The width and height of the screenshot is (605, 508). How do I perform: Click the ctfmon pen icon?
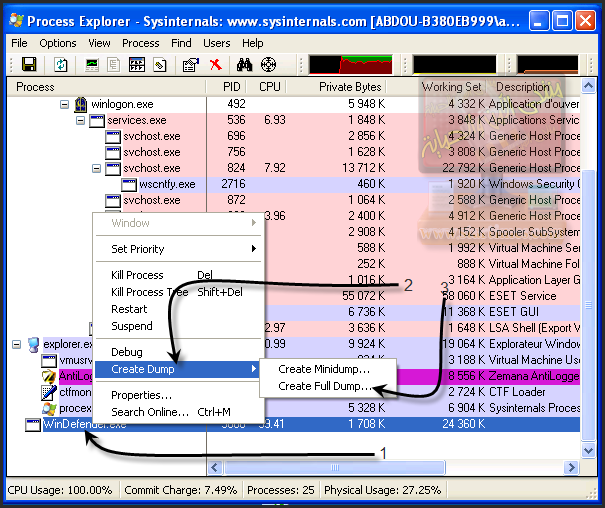(x=49, y=392)
